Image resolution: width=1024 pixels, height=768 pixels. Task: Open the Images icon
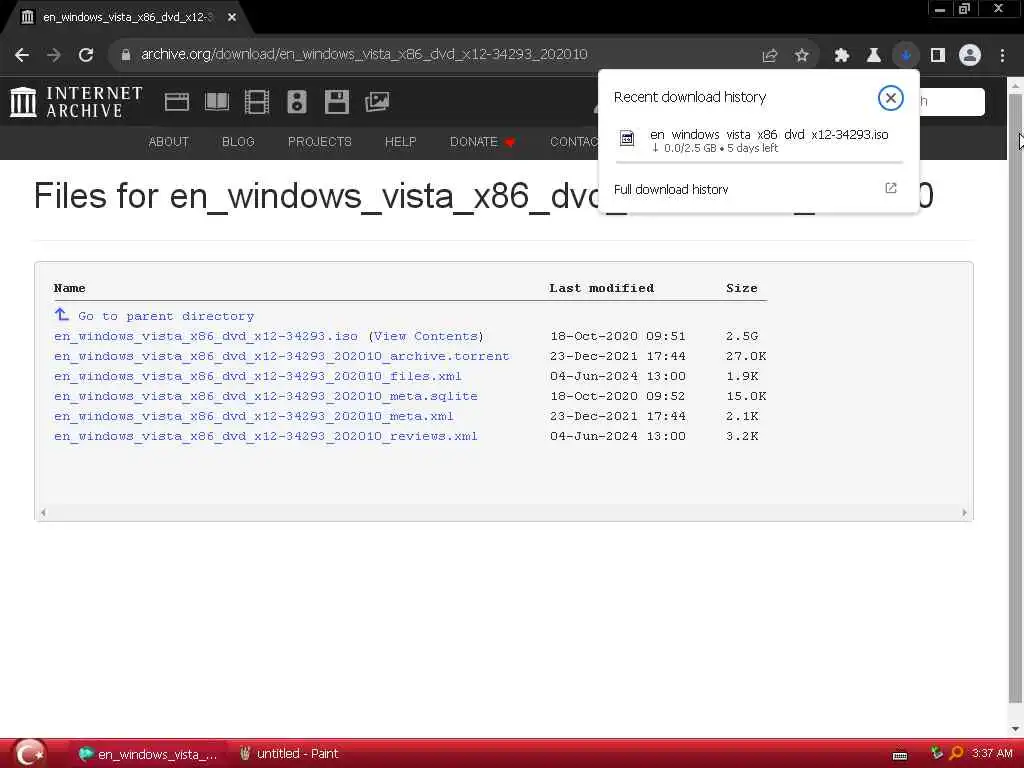pyautogui.click(x=377, y=102)
